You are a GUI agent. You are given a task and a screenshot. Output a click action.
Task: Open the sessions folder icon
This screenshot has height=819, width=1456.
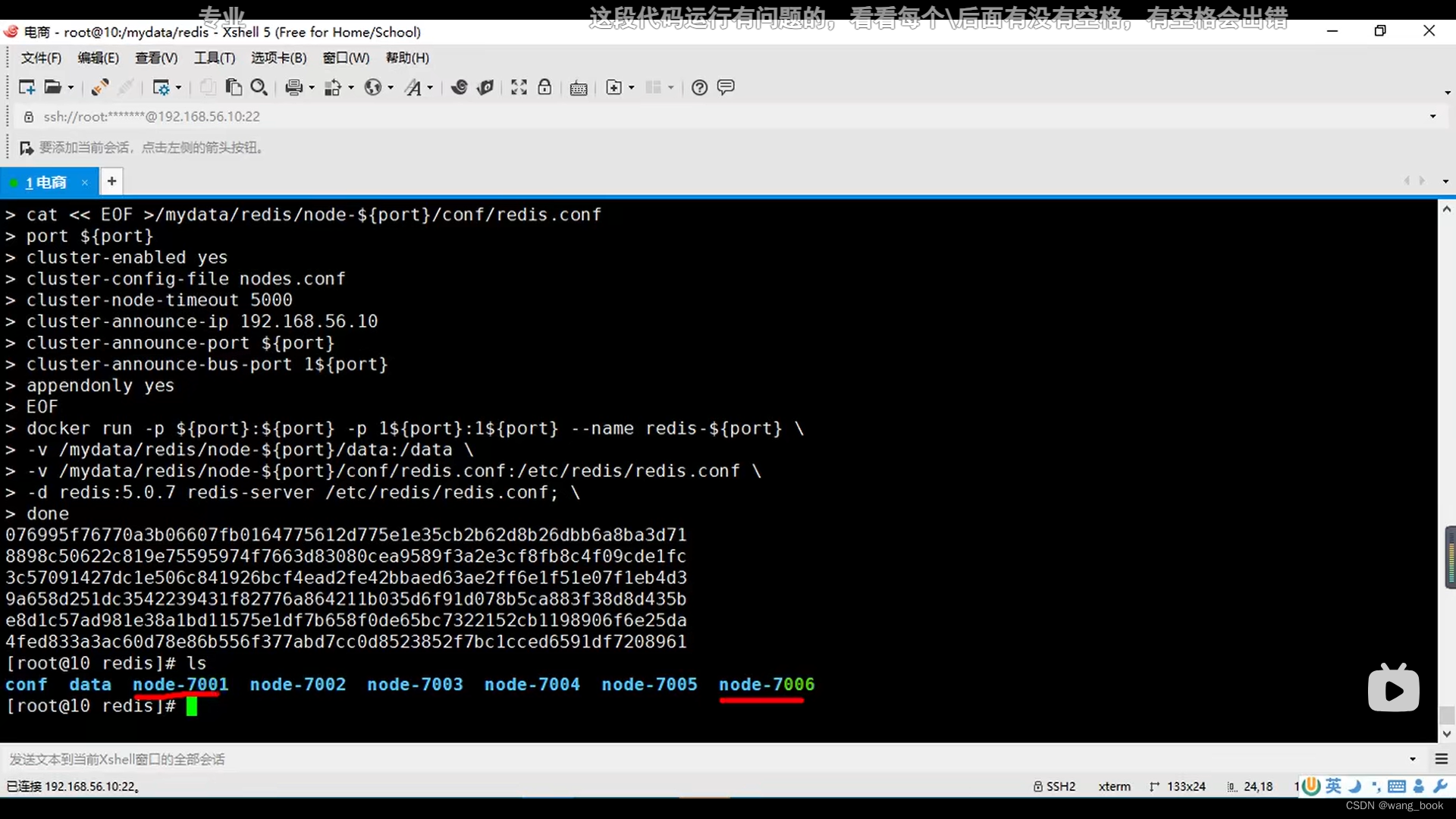pos(52,88)
